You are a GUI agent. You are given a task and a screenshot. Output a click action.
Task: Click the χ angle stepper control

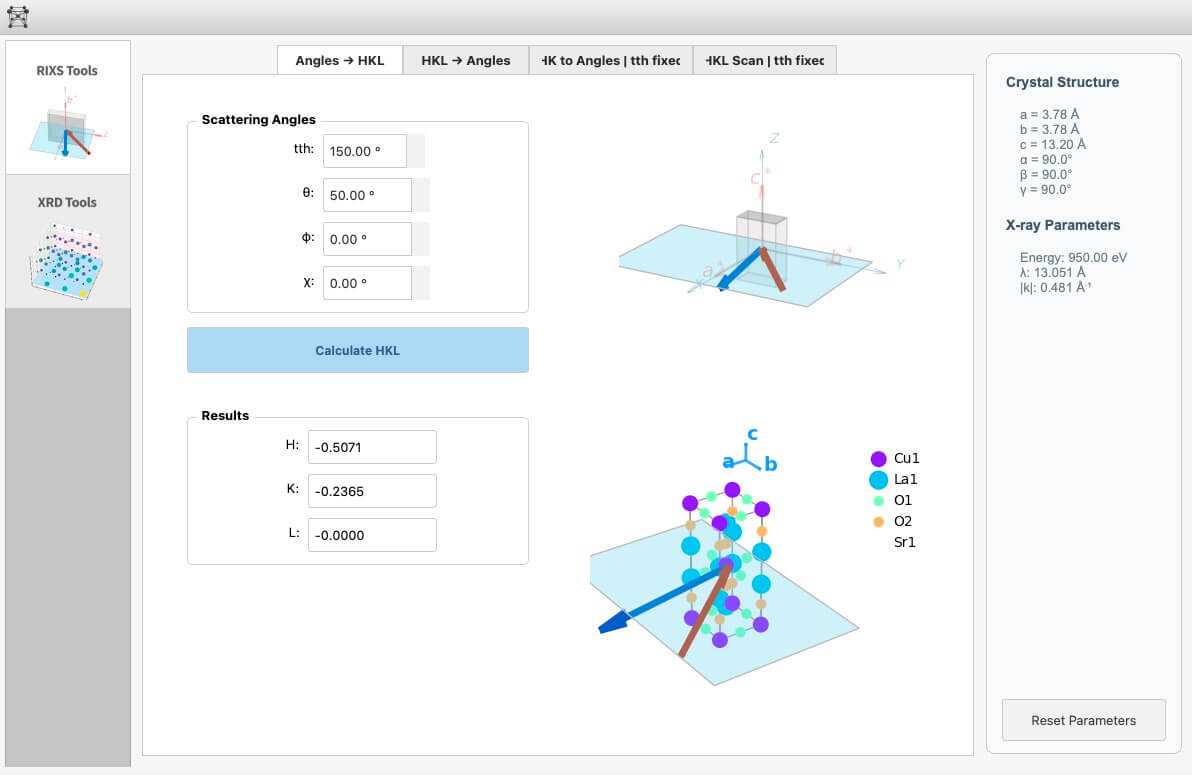pos(421,283)
